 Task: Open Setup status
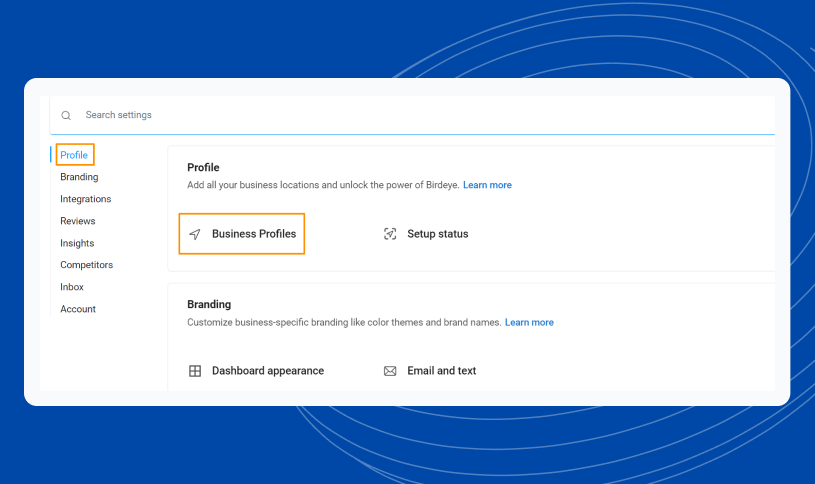pos(438,234)
